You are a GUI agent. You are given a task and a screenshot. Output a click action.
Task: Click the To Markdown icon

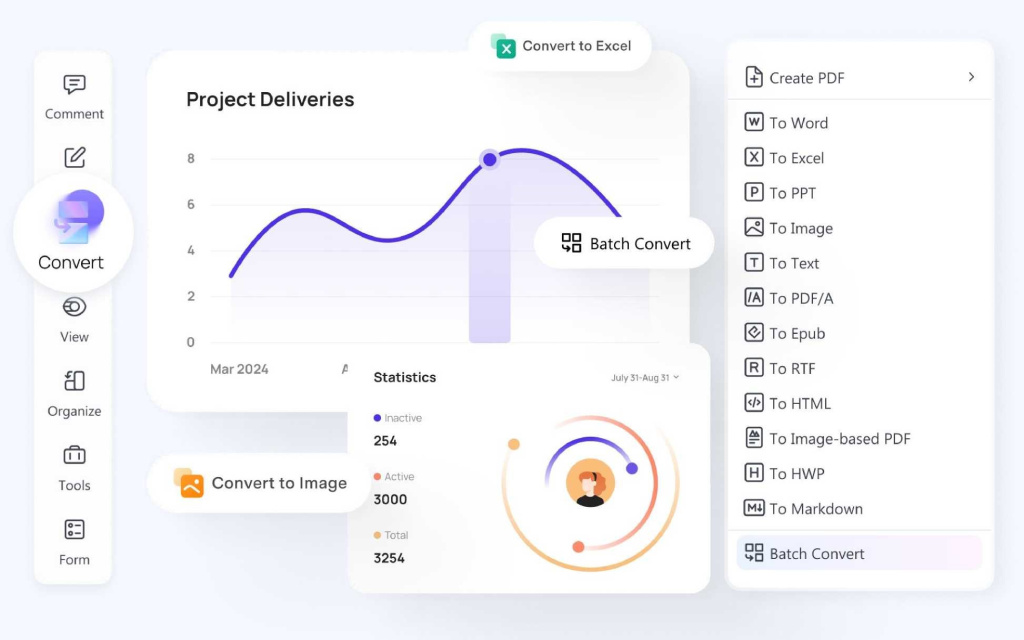point(754,508)
